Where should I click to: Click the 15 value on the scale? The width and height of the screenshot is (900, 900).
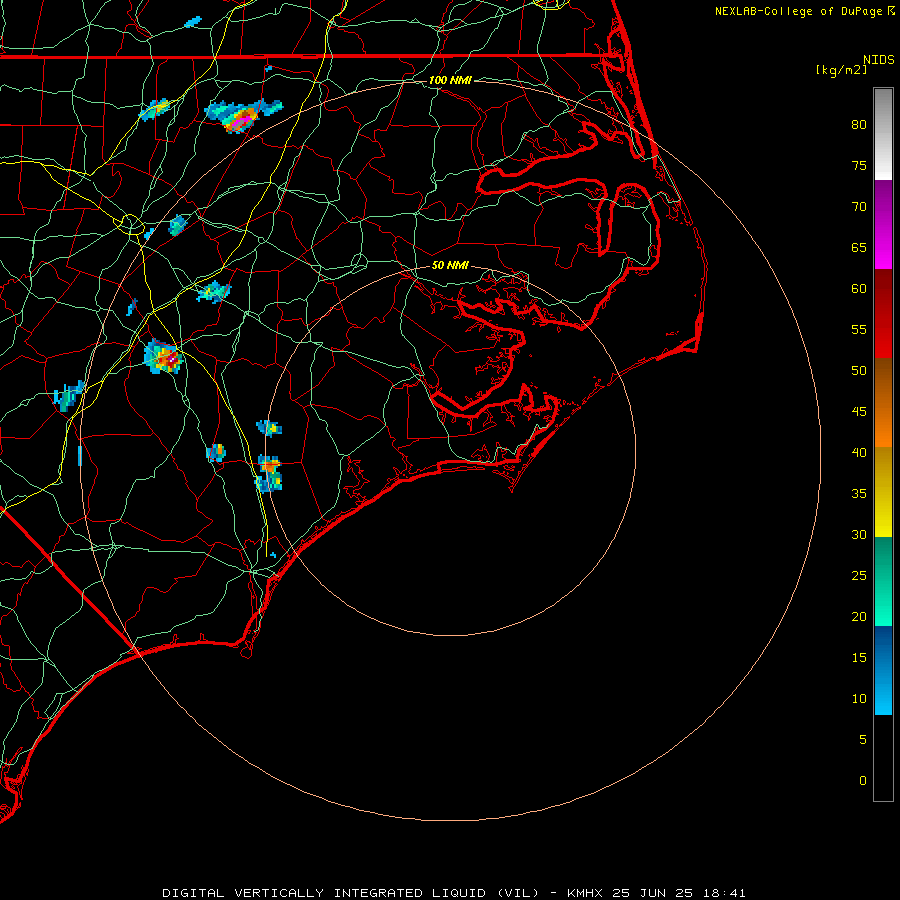[x=859, y=658]
